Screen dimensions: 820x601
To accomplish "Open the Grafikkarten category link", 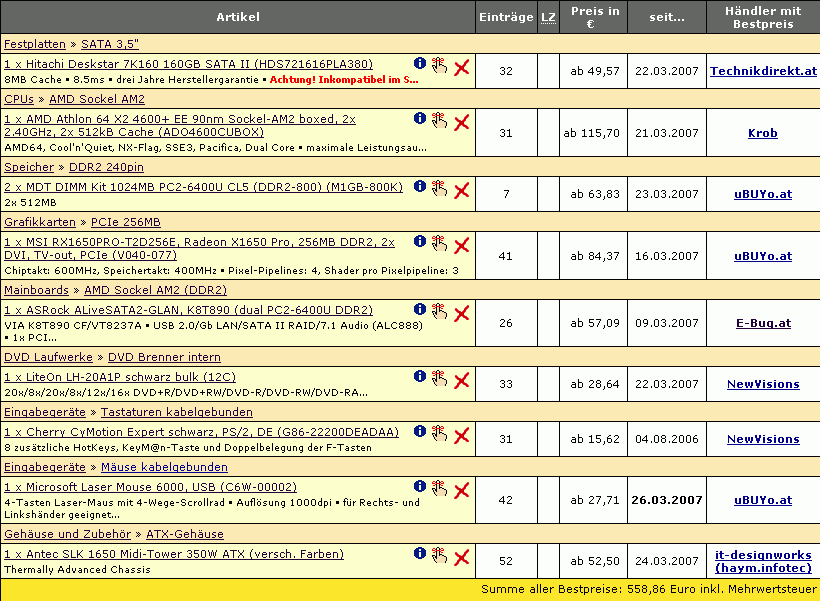I will click(40, 222).
